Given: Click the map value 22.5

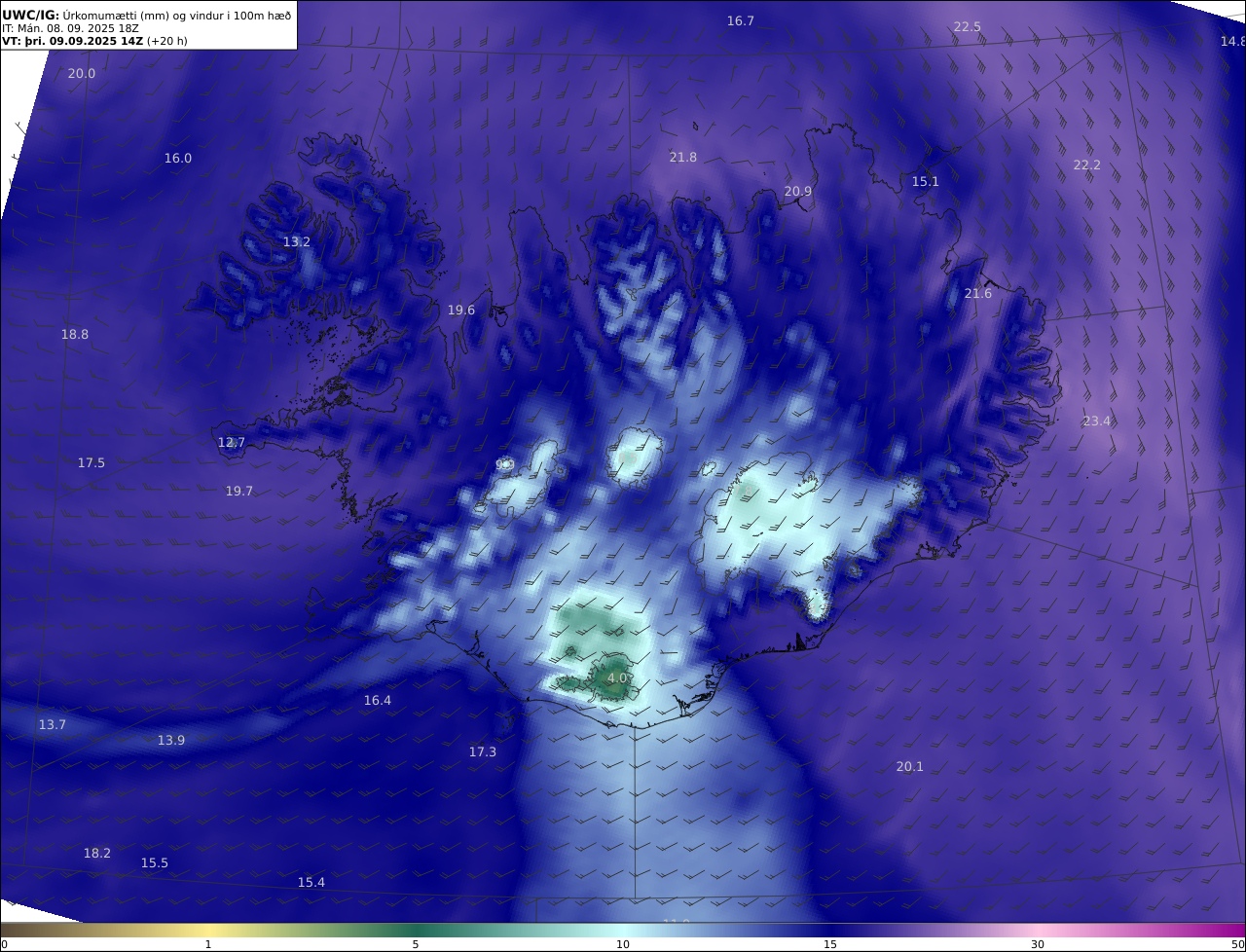Looking at the screenshot, I should [x=968, y=27].
